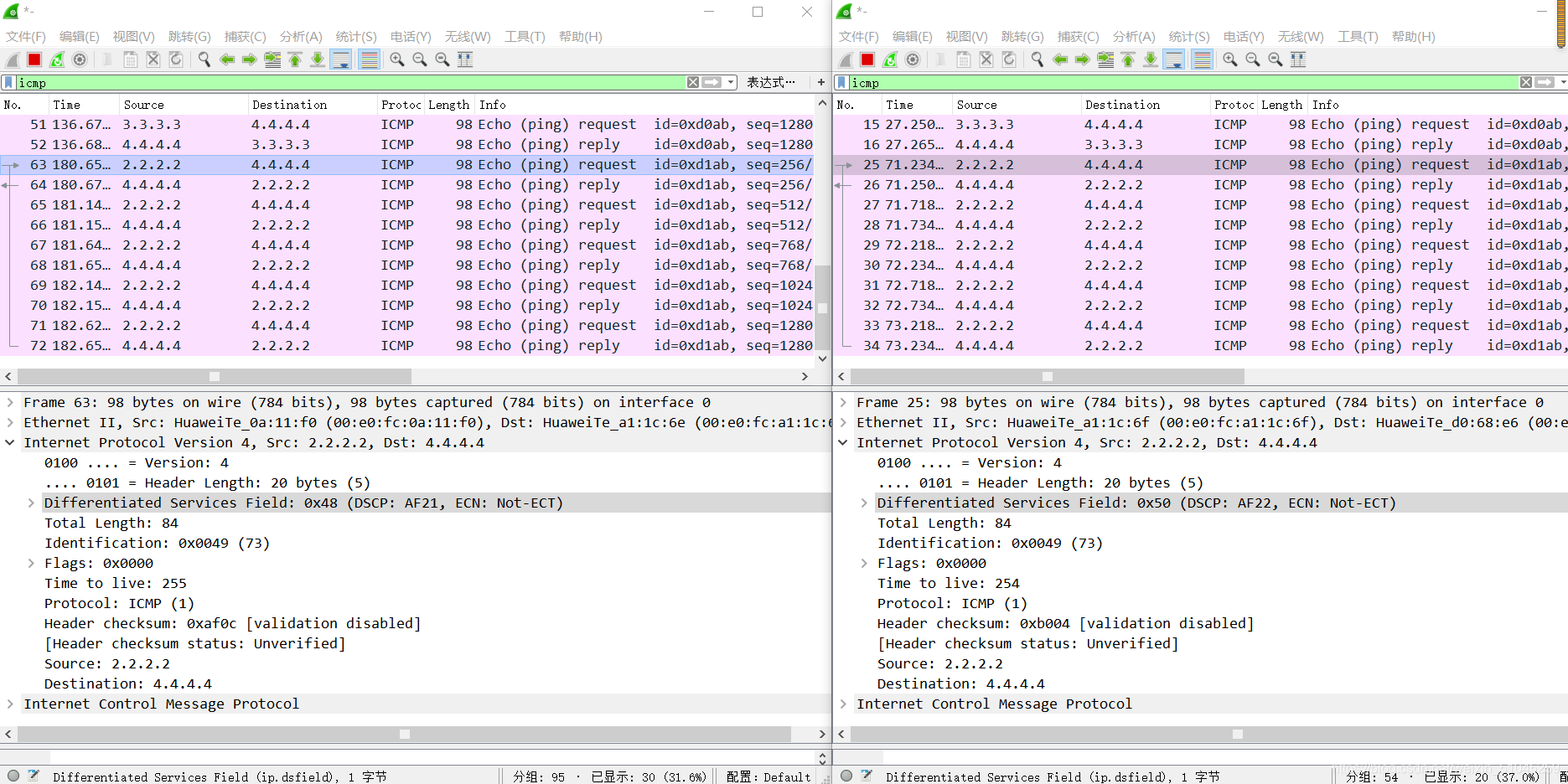The width and height of the screenshot is (1568, 784).
Task: Restart capture in the left Wireshark window
Action: point(57,59)
